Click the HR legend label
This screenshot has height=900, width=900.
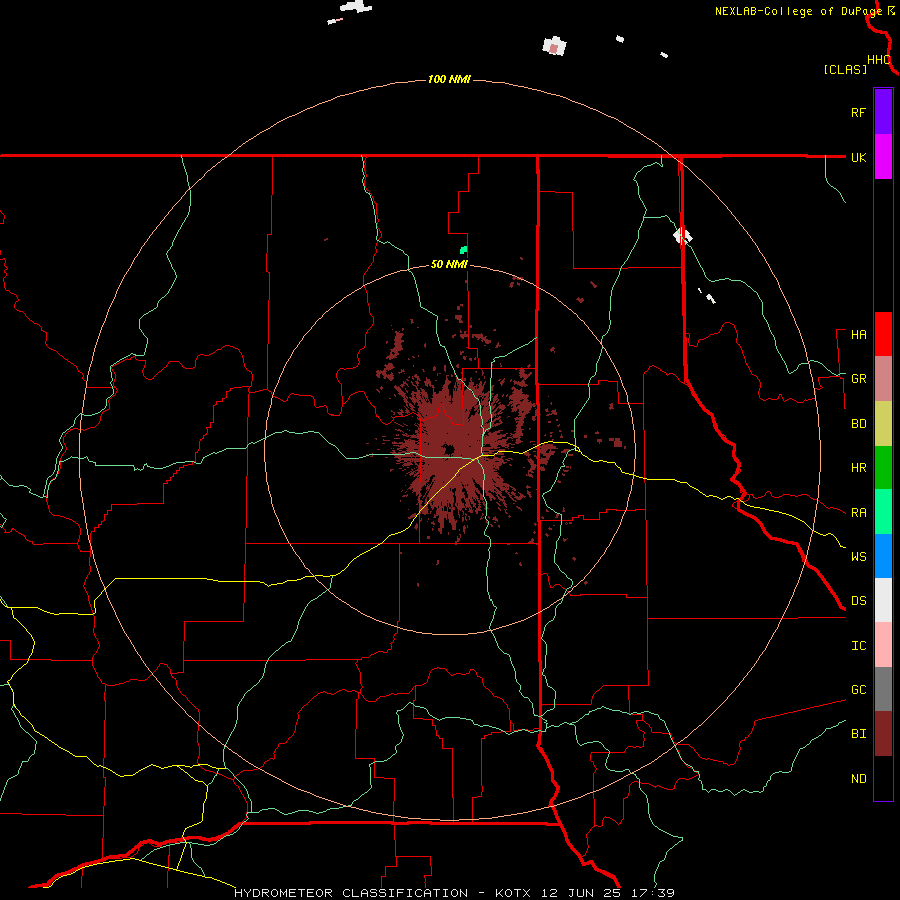858,468
